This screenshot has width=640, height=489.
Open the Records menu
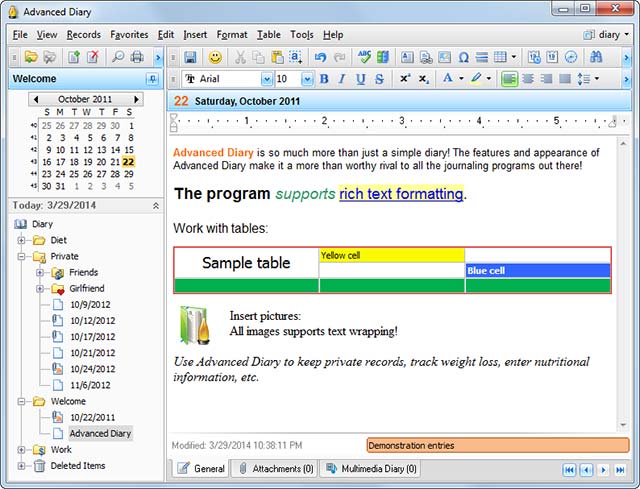(84, 35)
